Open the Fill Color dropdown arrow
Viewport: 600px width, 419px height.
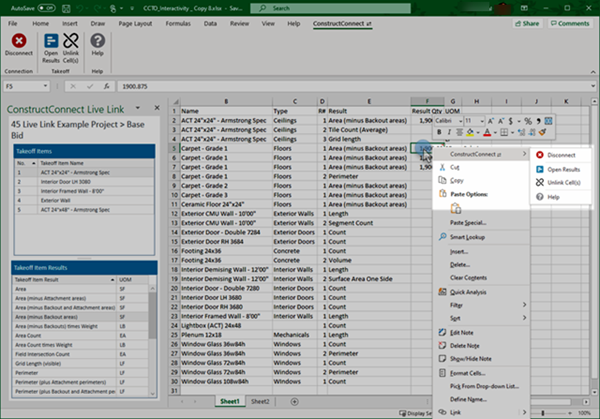point(478,133)
